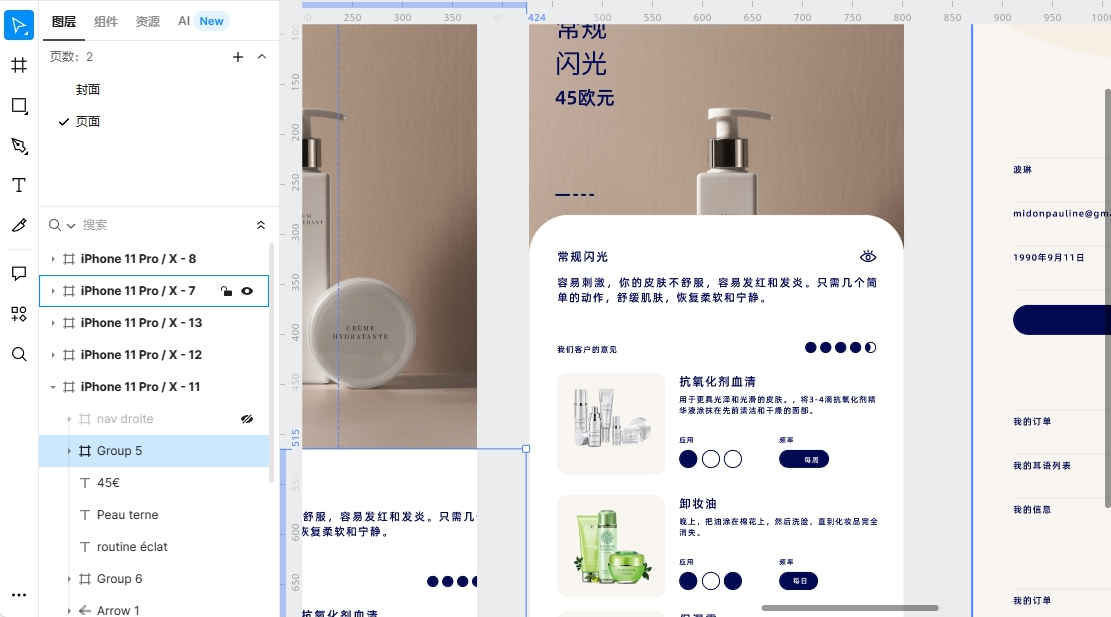Viewport: 1111px width, 617px height.
Task: Click the middle empty dot under 卸妆油
Action: (711, 581)
